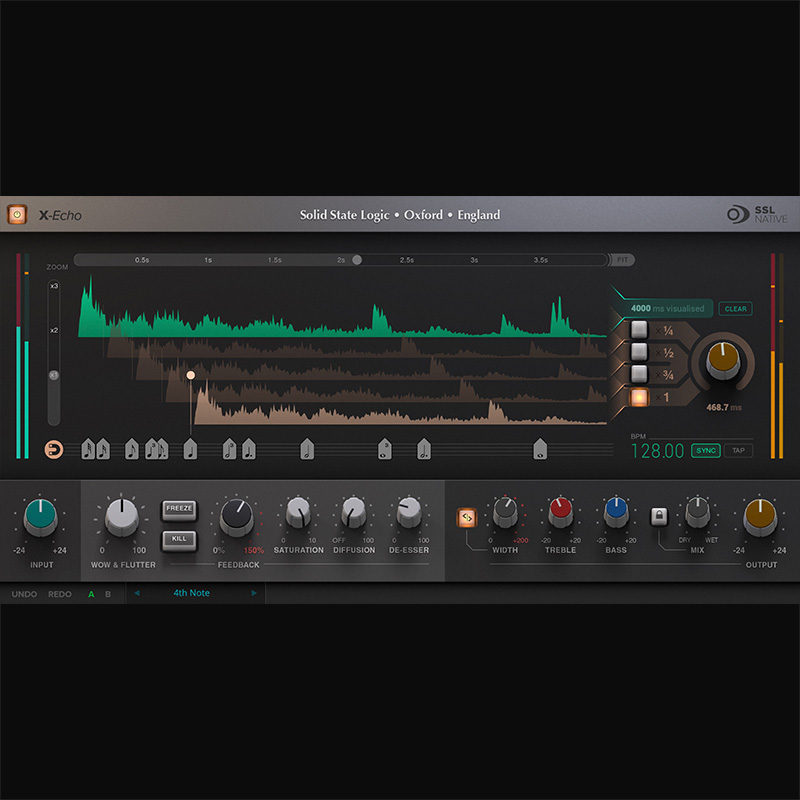Image resolution: width=800 pixels, height=800 pixels.
Task: Click the SATURATION knob
Action: (x=298, y=513)
